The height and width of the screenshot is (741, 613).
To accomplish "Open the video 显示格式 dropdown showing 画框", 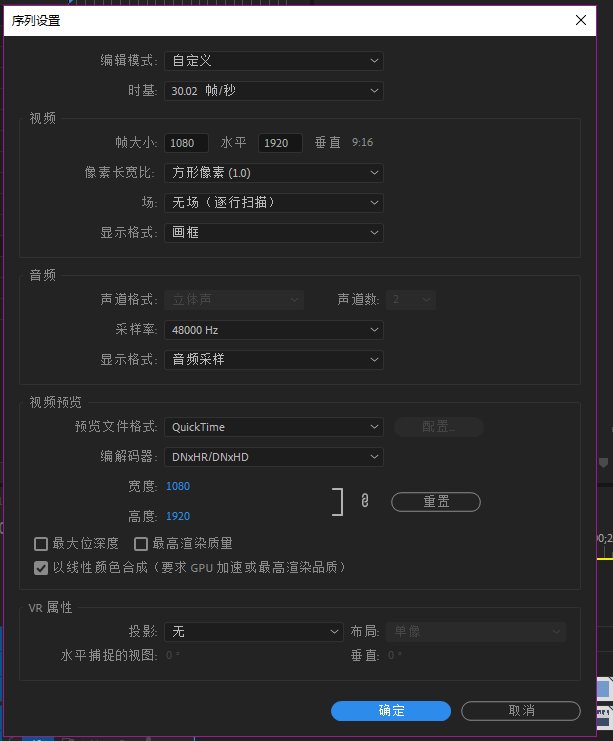I will tap(274, 233).
